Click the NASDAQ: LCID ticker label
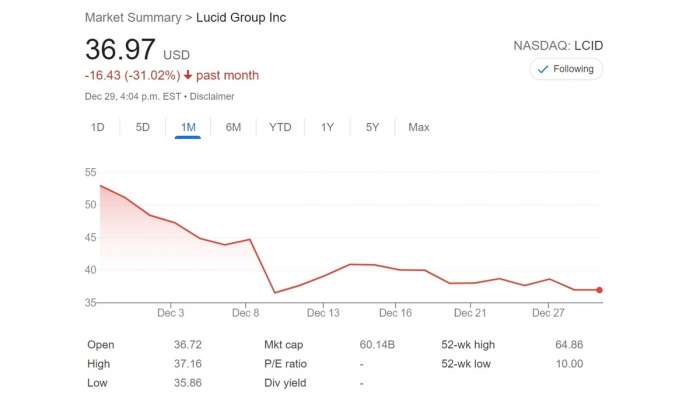The width and height of the screenshot is (700, 394). [x=558, y=46]
